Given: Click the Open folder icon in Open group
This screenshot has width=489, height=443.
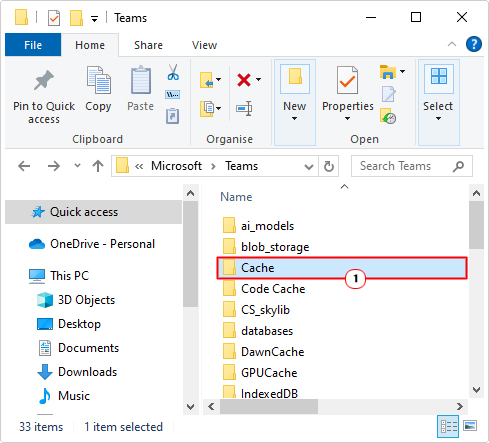Looking at the screenshot, I should tap(388, 72).
